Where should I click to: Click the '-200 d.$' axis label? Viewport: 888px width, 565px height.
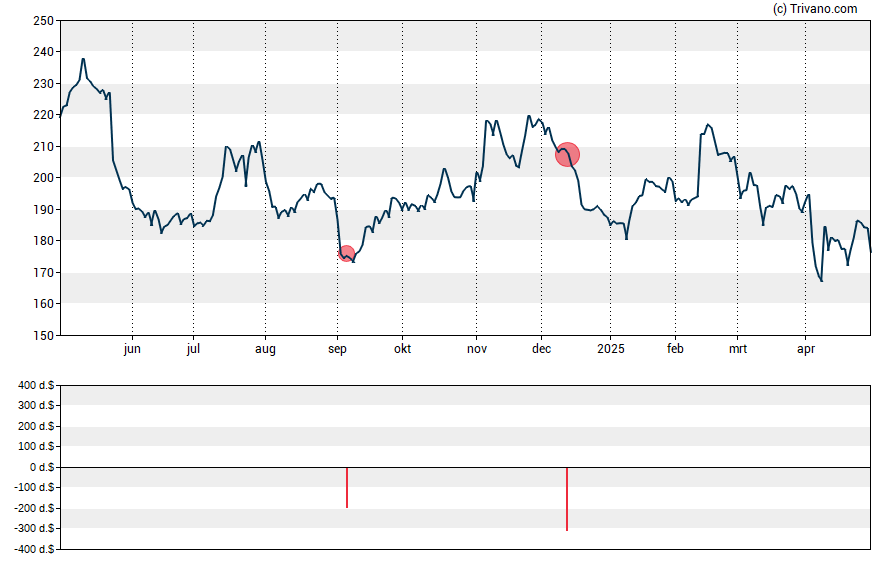coord(35,508)
